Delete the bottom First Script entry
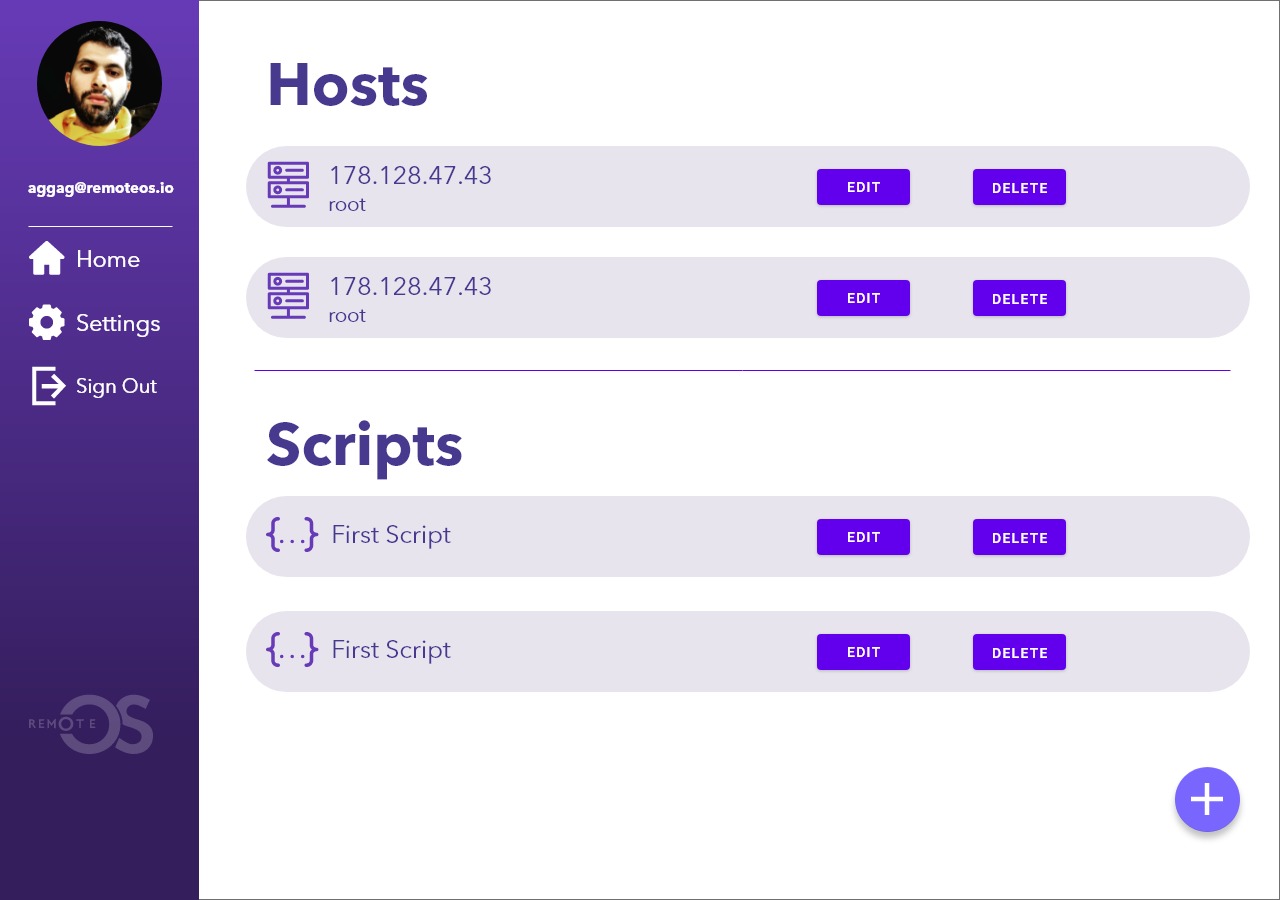 1019,652
